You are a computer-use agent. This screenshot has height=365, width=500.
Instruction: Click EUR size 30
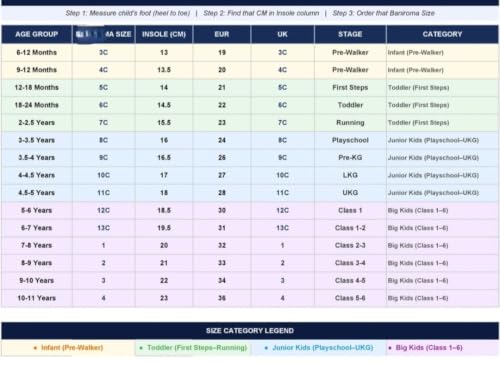coord(222,210)
